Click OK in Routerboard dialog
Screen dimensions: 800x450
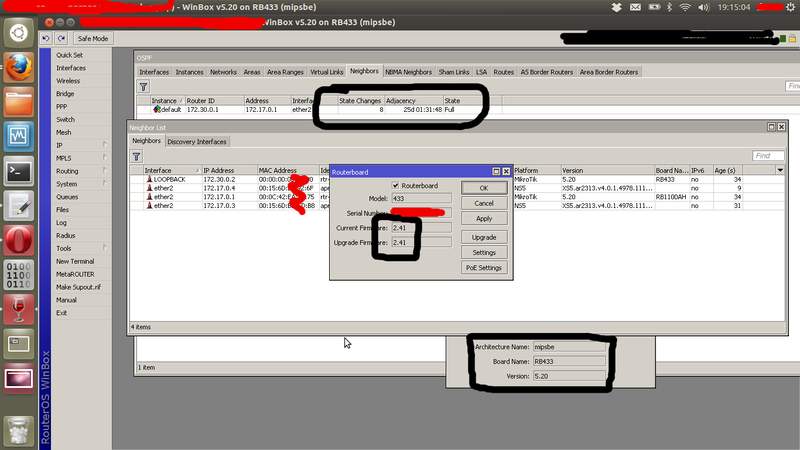pos(484,188)
